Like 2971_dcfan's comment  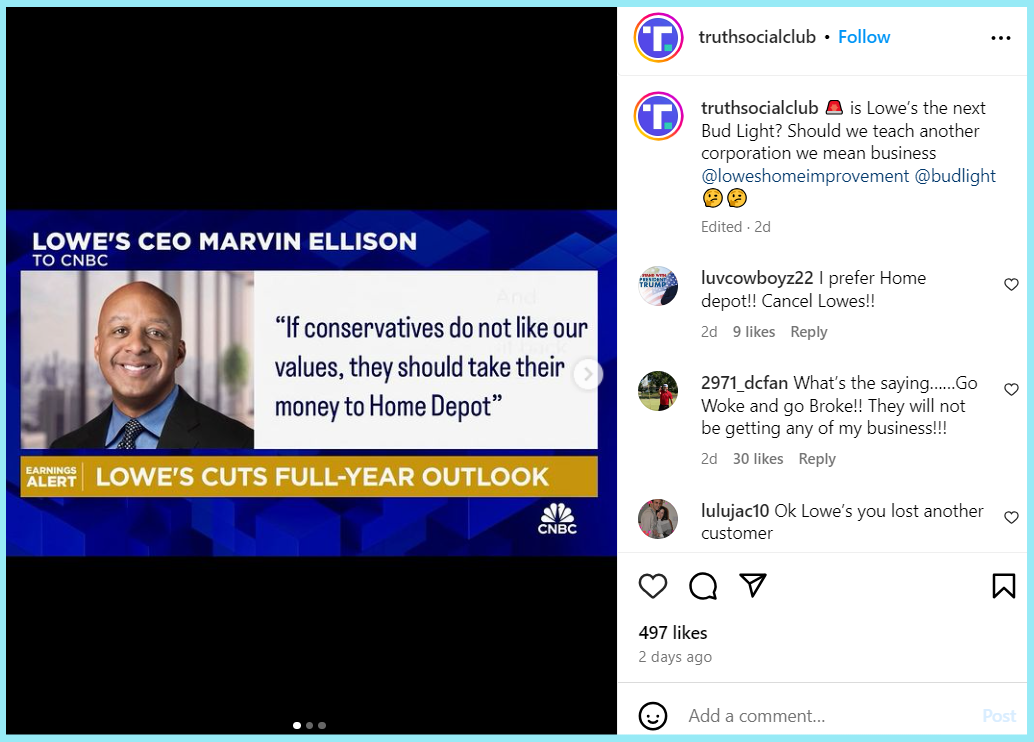(1011, 389)
